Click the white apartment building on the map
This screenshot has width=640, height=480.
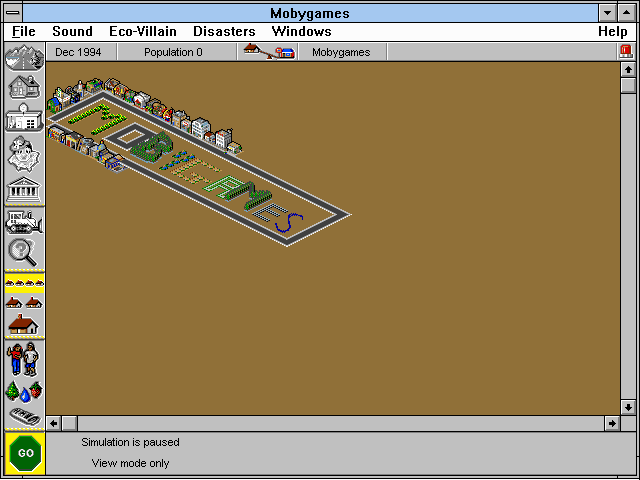pyautogui.click(x=200, y=128)
